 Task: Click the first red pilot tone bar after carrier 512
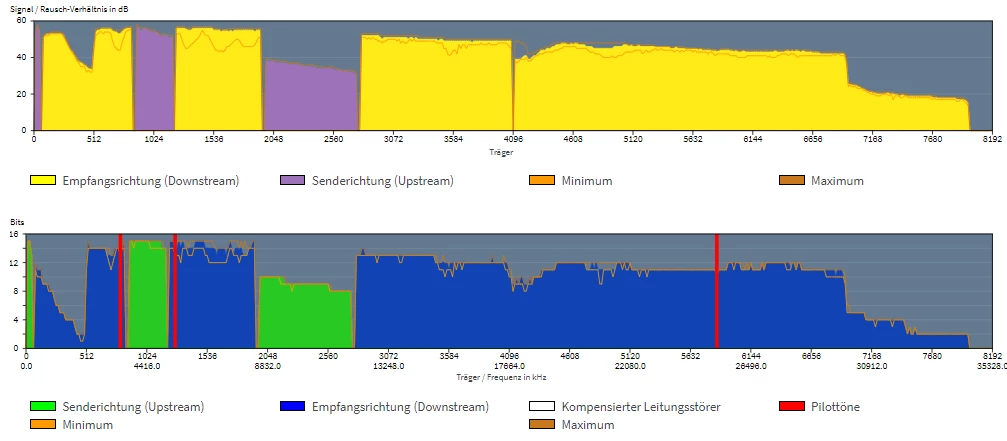(x=120, y=291)
